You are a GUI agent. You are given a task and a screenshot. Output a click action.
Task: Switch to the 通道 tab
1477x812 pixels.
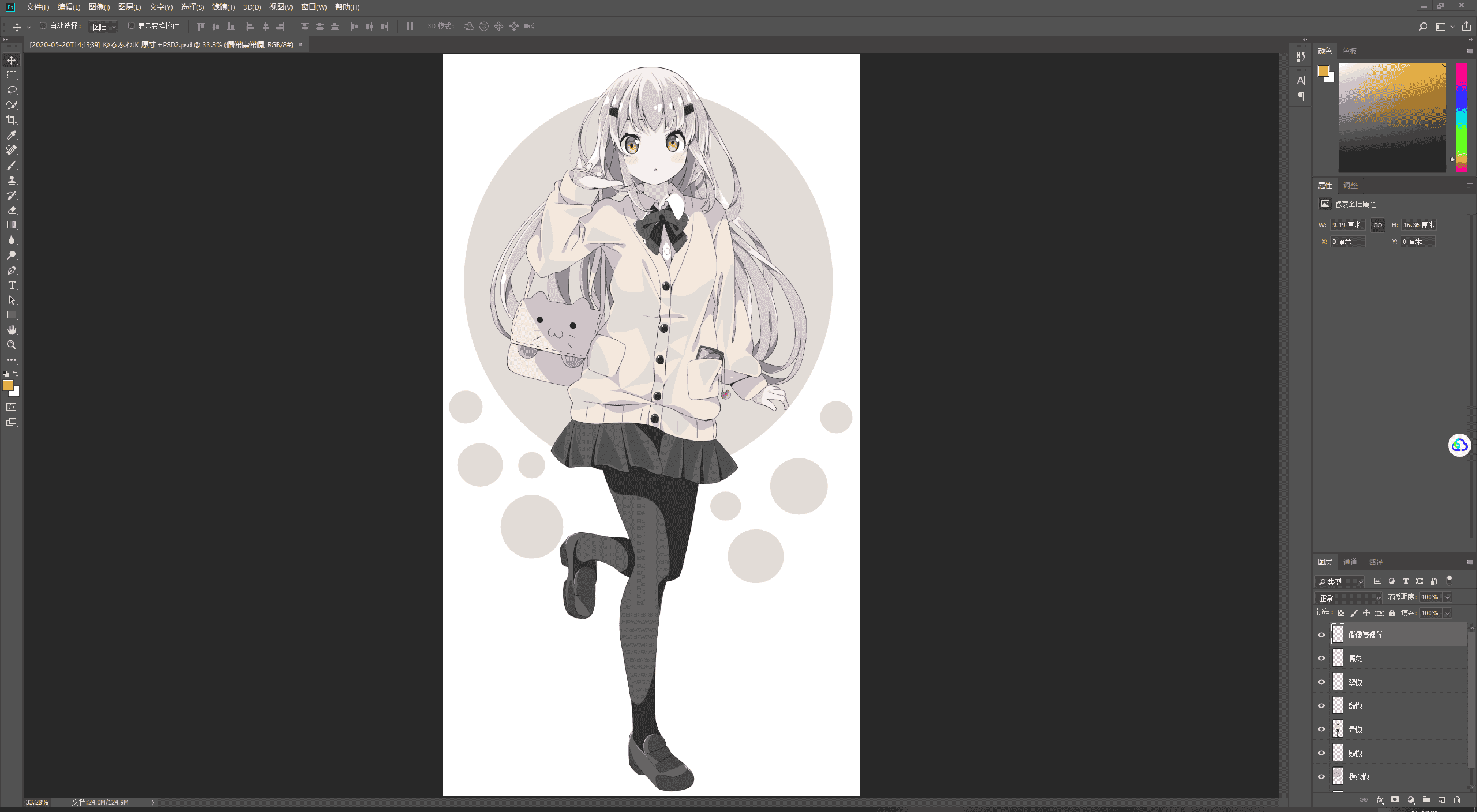pos(1350,562)
